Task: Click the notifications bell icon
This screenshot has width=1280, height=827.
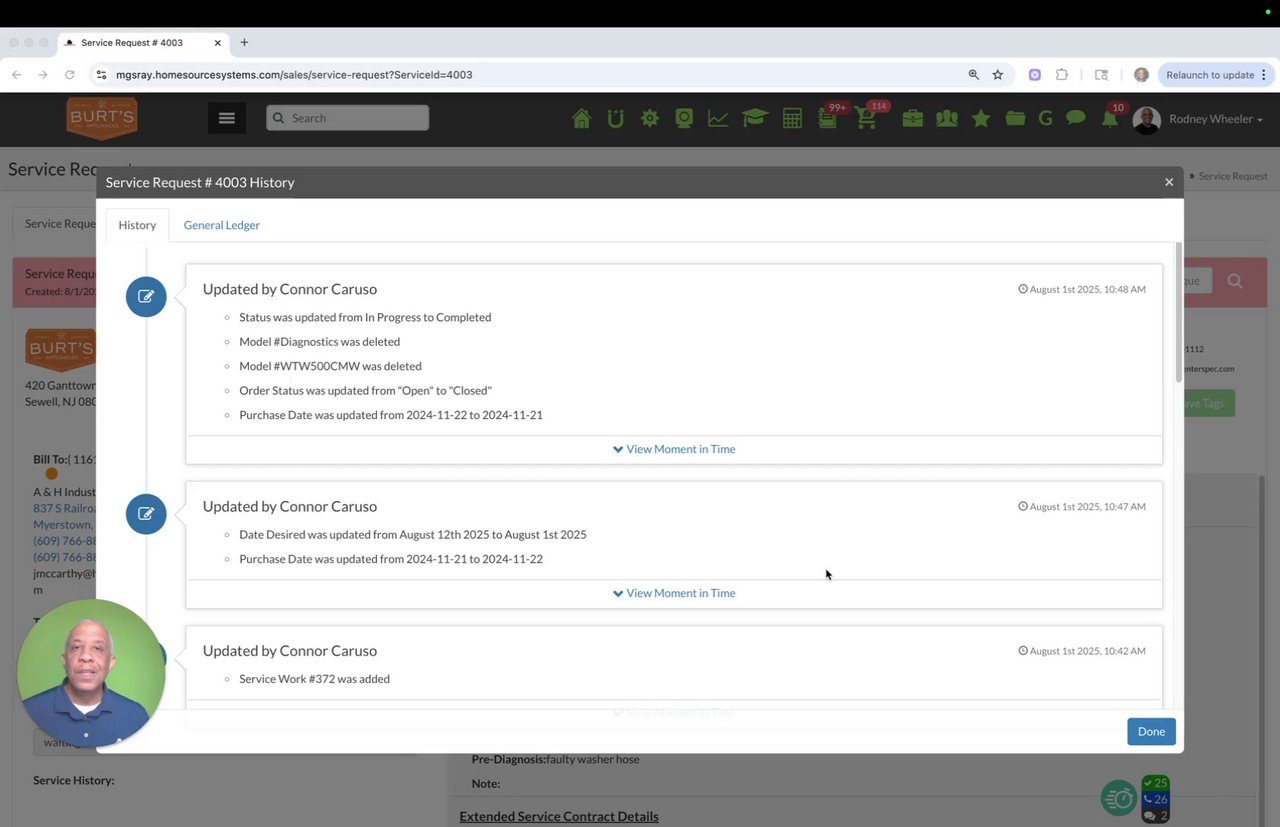Action: coord(1110,119)
